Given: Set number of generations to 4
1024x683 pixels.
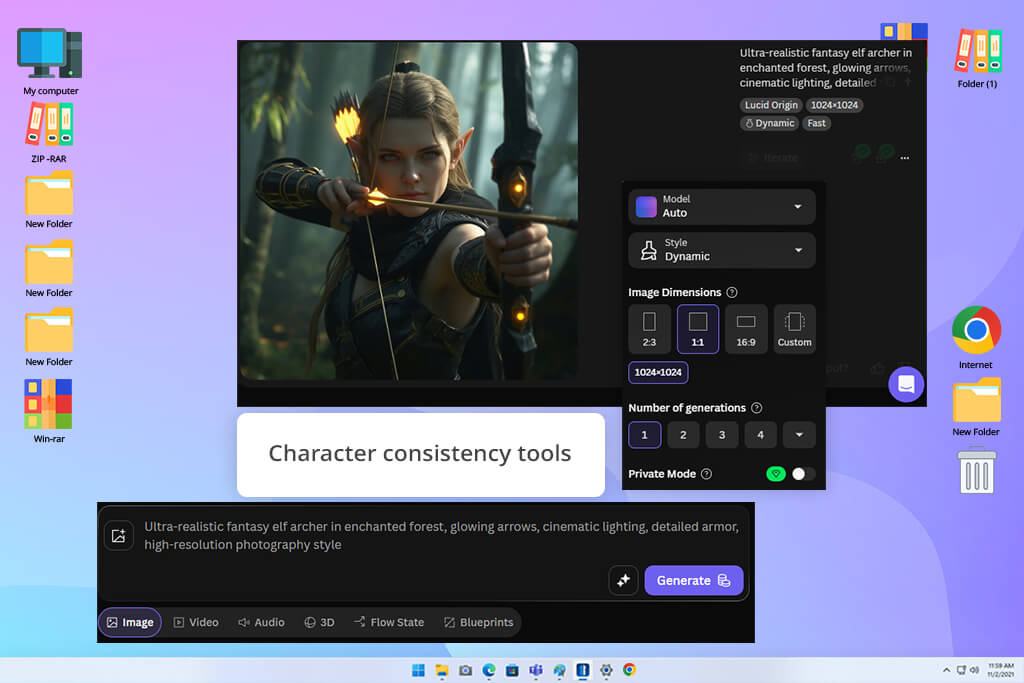Looking at the screenshot, I should (760, 435).
